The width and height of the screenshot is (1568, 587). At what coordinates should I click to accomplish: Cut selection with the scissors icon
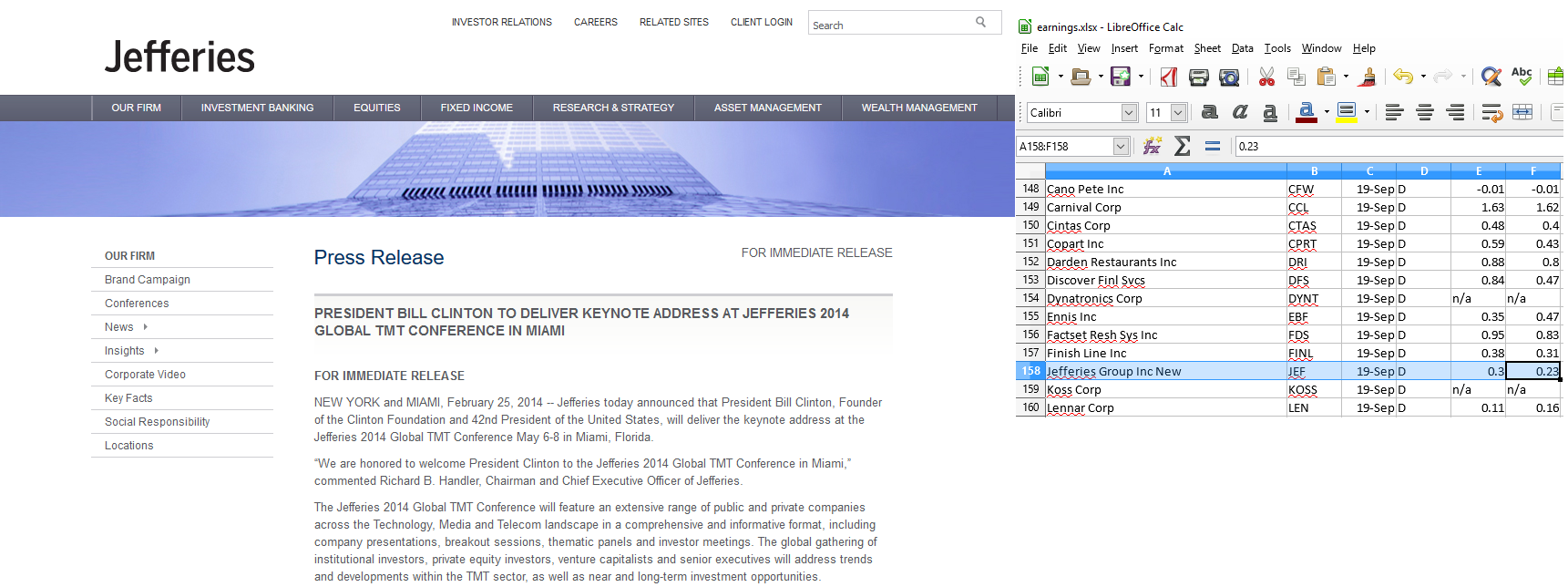(x=1266, y=77)
